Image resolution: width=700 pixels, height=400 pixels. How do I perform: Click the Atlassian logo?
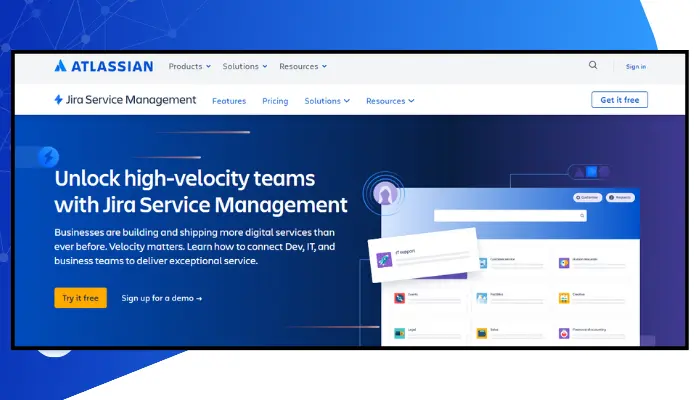[x=104, y=66]
